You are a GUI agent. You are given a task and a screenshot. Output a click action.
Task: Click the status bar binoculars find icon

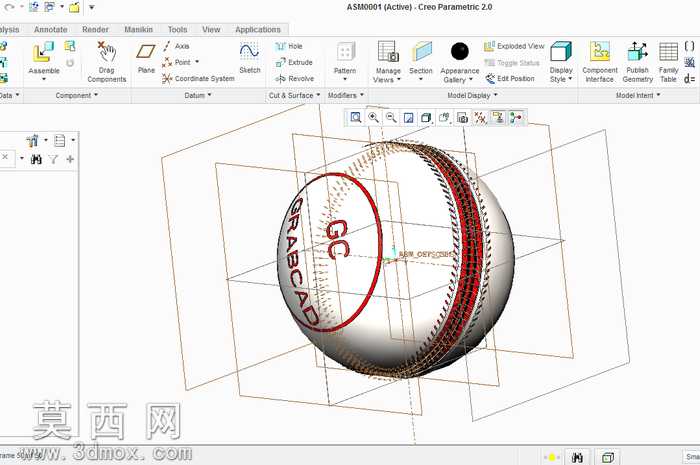(577, 457)
